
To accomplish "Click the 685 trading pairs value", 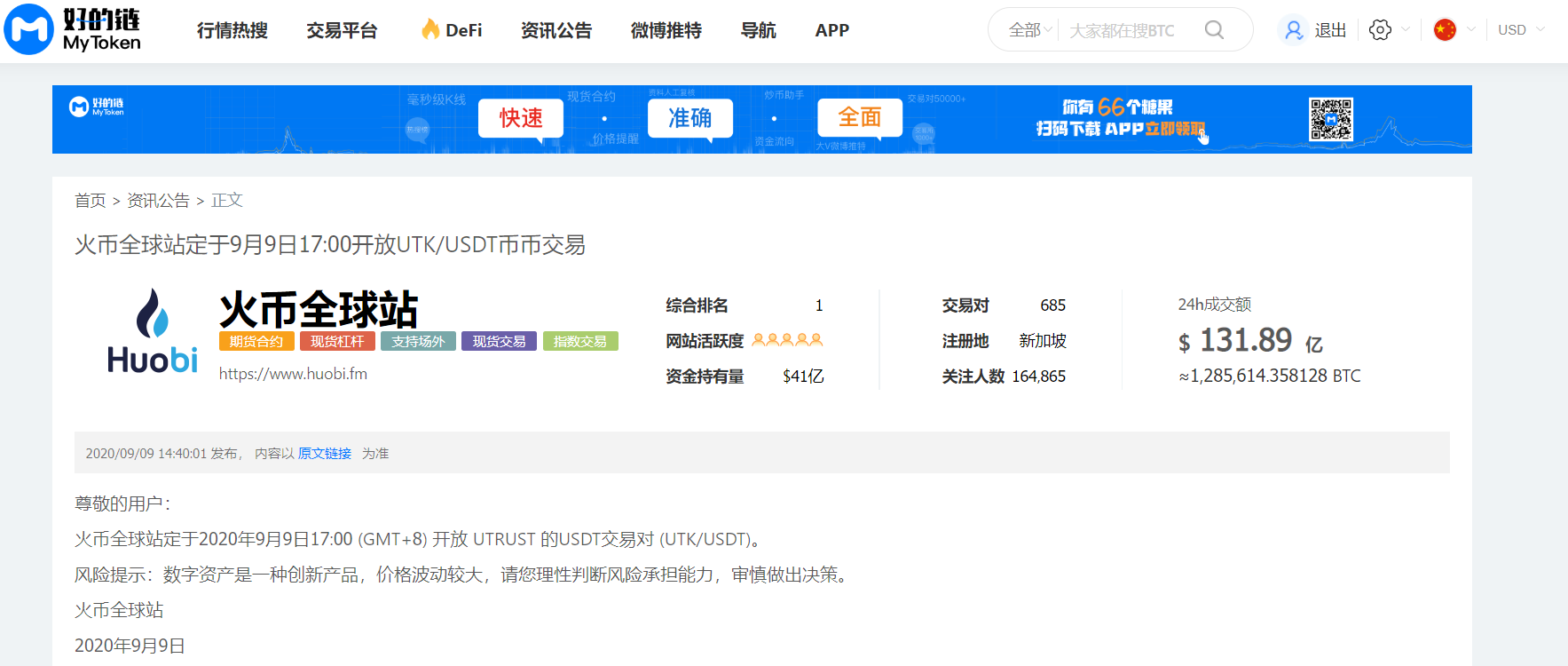I will pyautogui.click(x=1053, y=305).
